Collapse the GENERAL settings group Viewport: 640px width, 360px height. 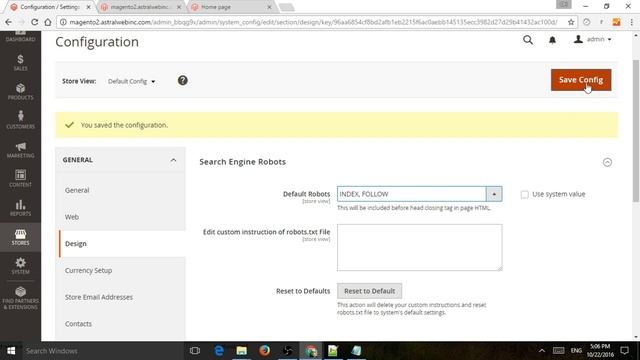[120, 160]
